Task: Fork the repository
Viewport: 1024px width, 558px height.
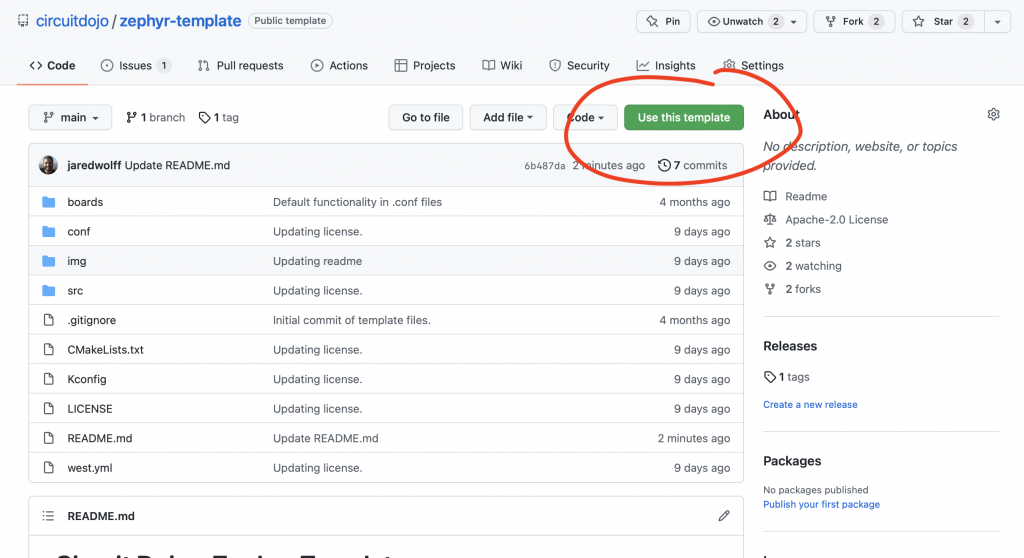Action: [x=854, y=22]
